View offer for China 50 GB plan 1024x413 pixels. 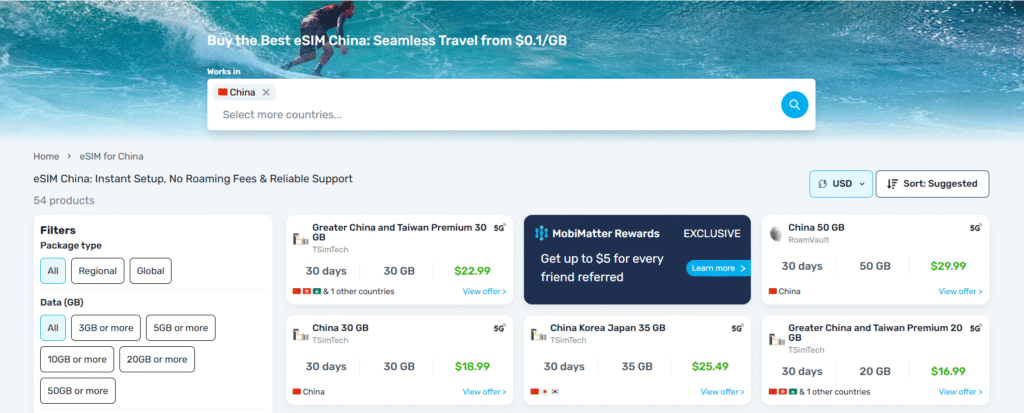coord(960,292)
